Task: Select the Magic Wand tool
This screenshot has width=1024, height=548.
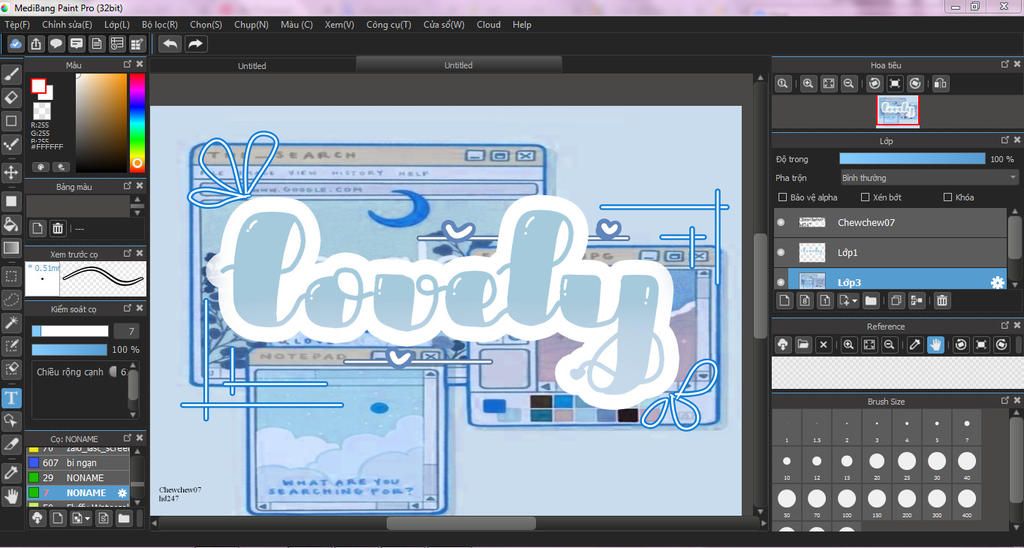Action: coord(11,322)
